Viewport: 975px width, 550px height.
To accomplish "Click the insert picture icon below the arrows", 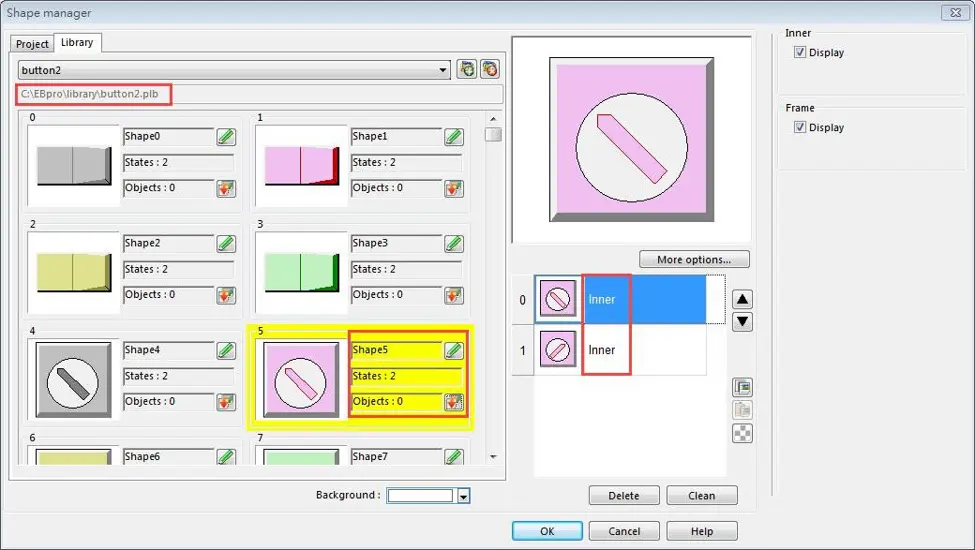I will pyautogui.click(x=742, y=388).
